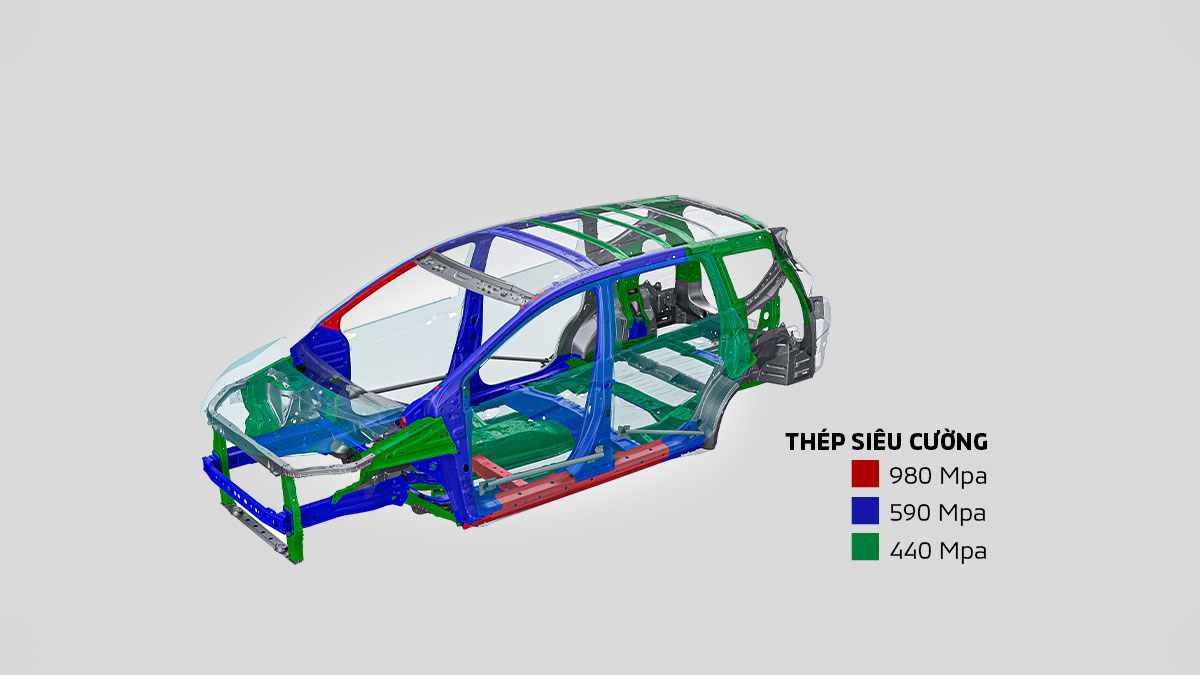Click the blue 590 Mpa color swatch
This screenshot has width=1200, height=675.
coord(865,512)
